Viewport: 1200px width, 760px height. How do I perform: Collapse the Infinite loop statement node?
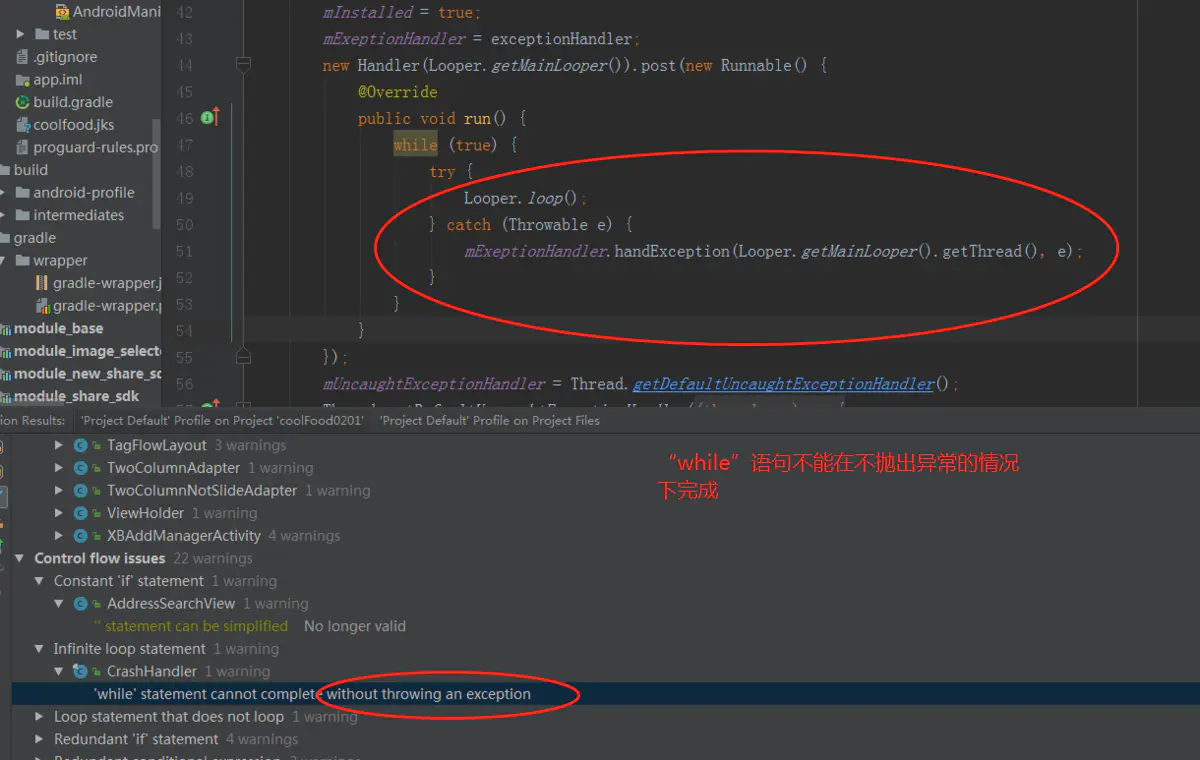40,649
